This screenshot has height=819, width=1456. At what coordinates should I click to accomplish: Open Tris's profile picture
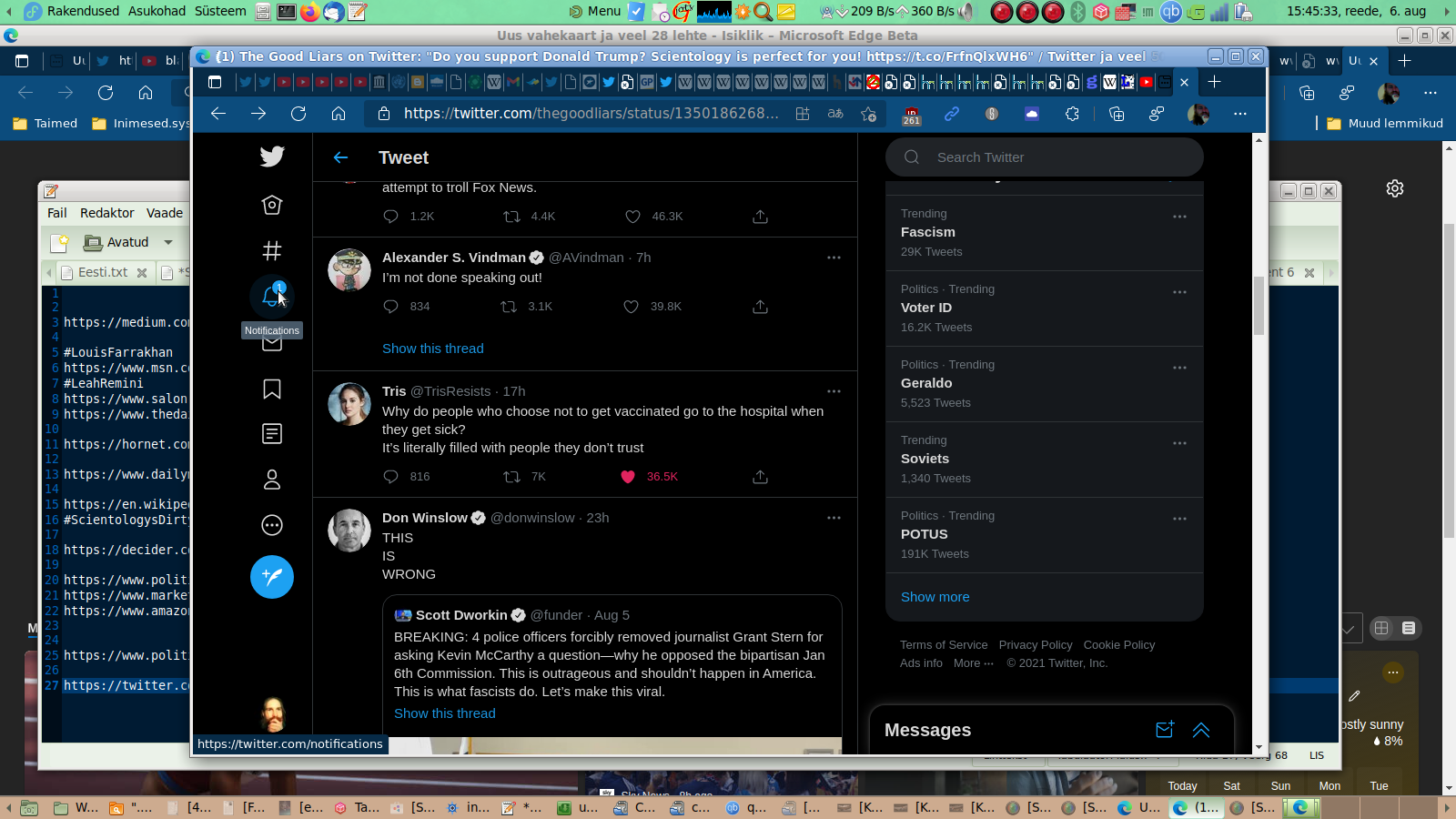coord(349,404)
